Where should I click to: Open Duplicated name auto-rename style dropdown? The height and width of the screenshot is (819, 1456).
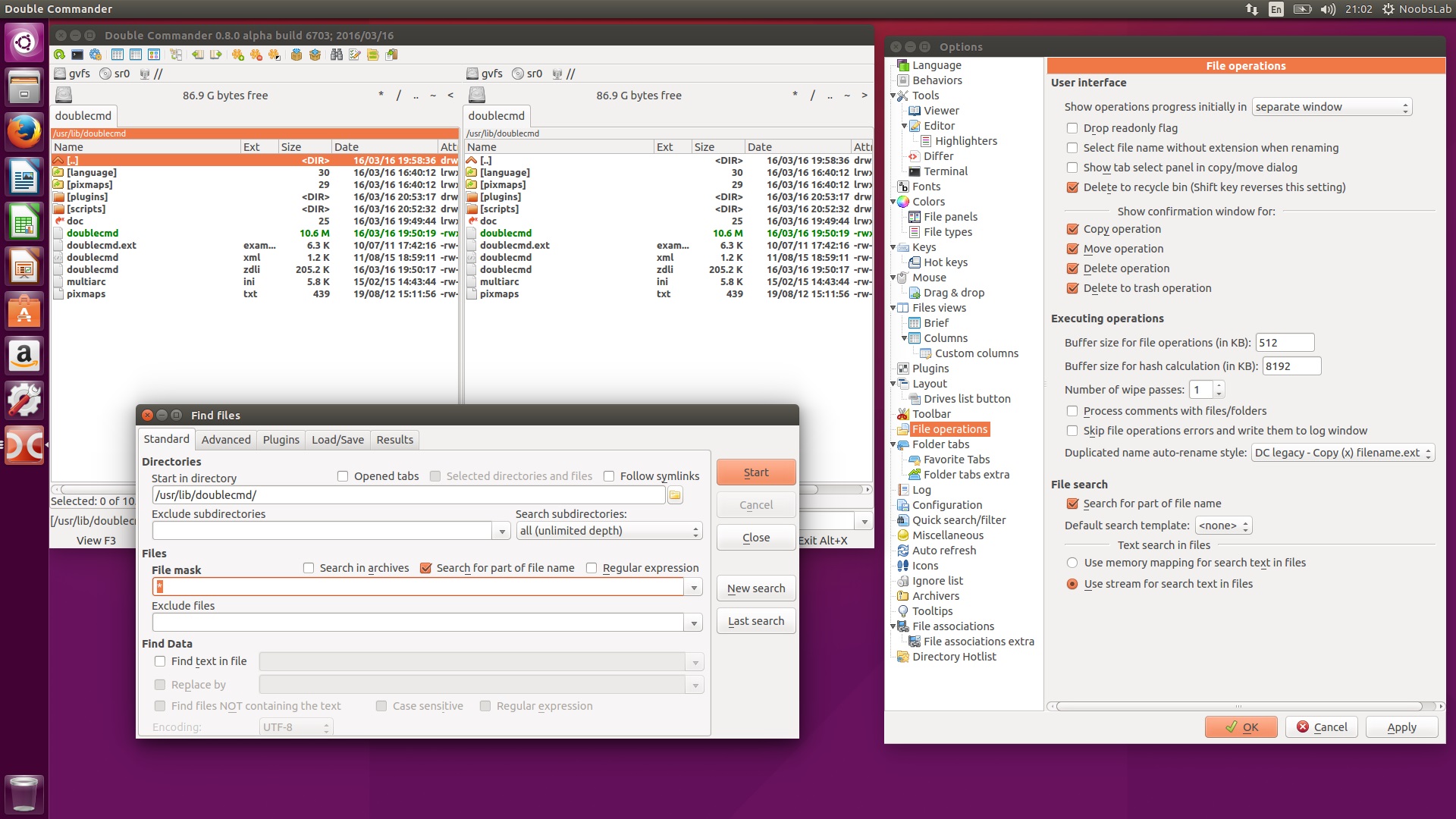tap(1342, 453)
